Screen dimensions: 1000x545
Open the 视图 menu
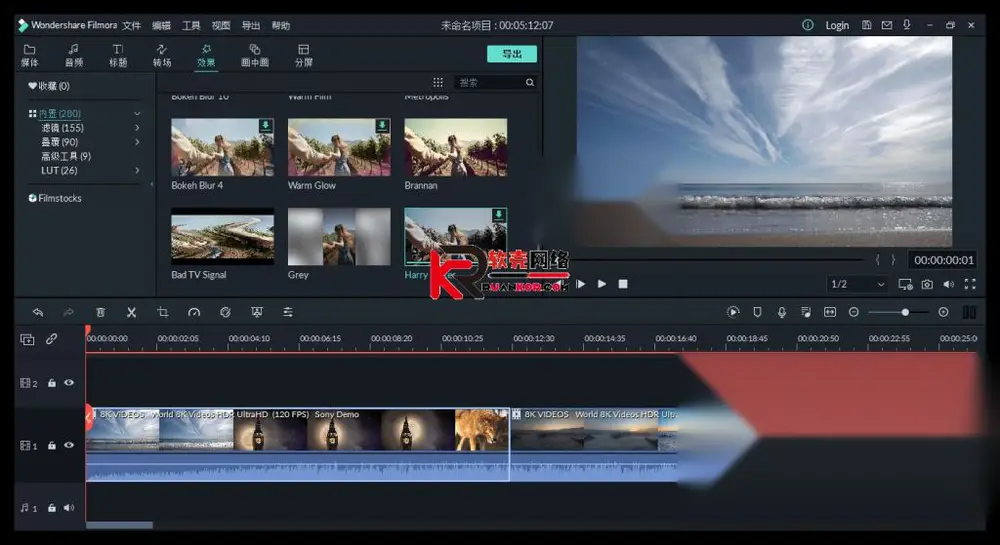pyautogui.click(x=221, y=25)
